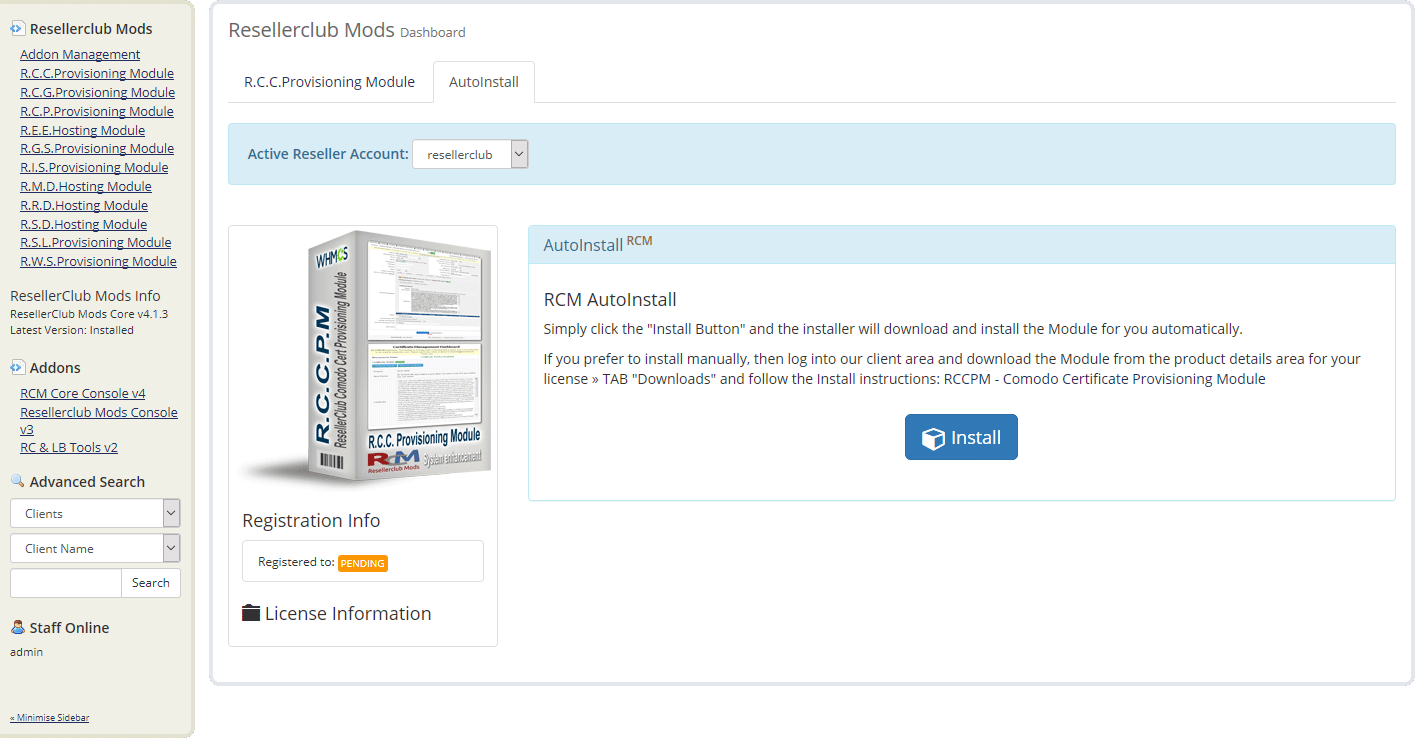This screenshot has height=738, width=1415.
Task: Go to R.E.E.Hosting Module
Action: point(82,130)
